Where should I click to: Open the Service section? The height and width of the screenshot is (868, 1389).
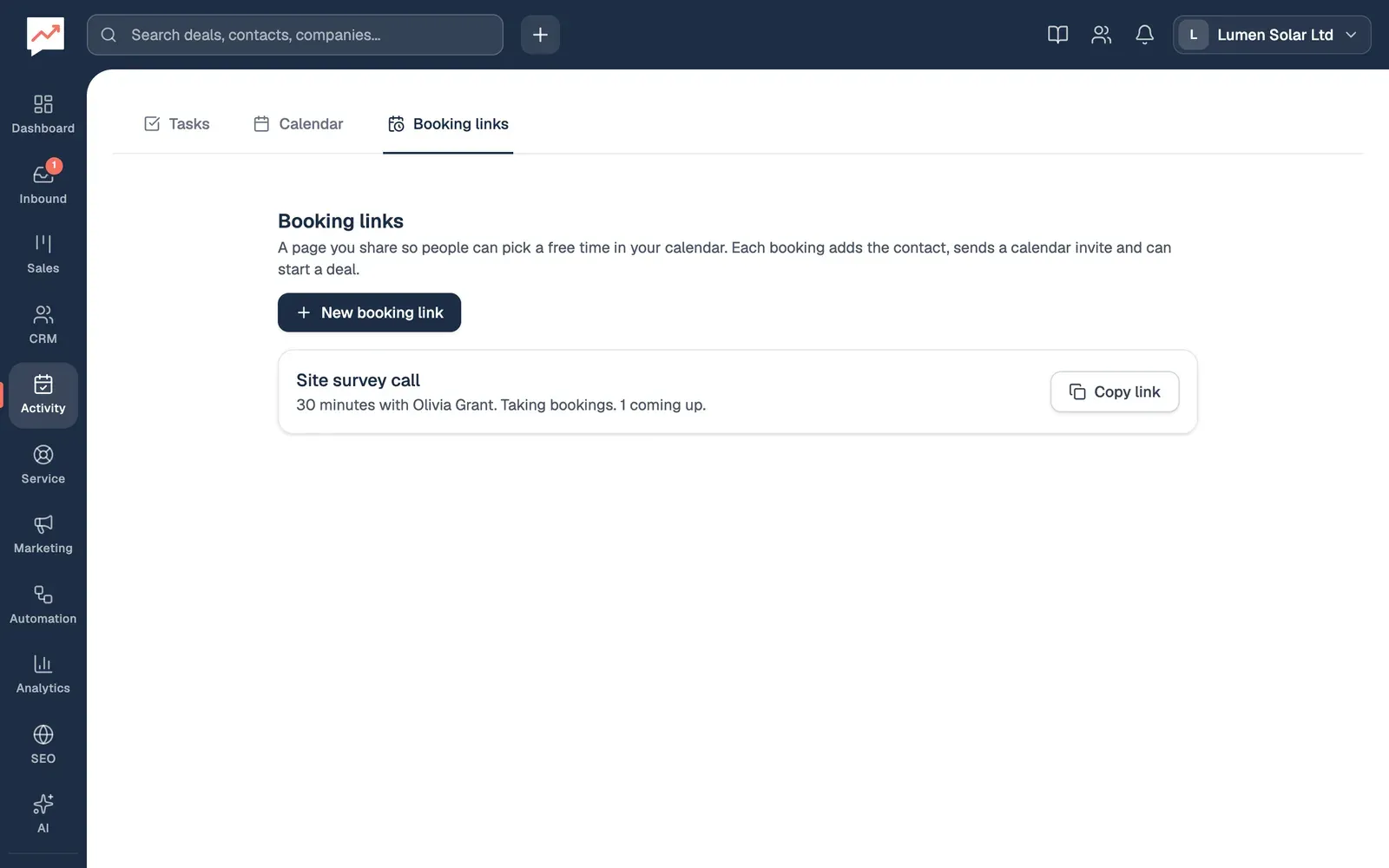pos(43,465)
